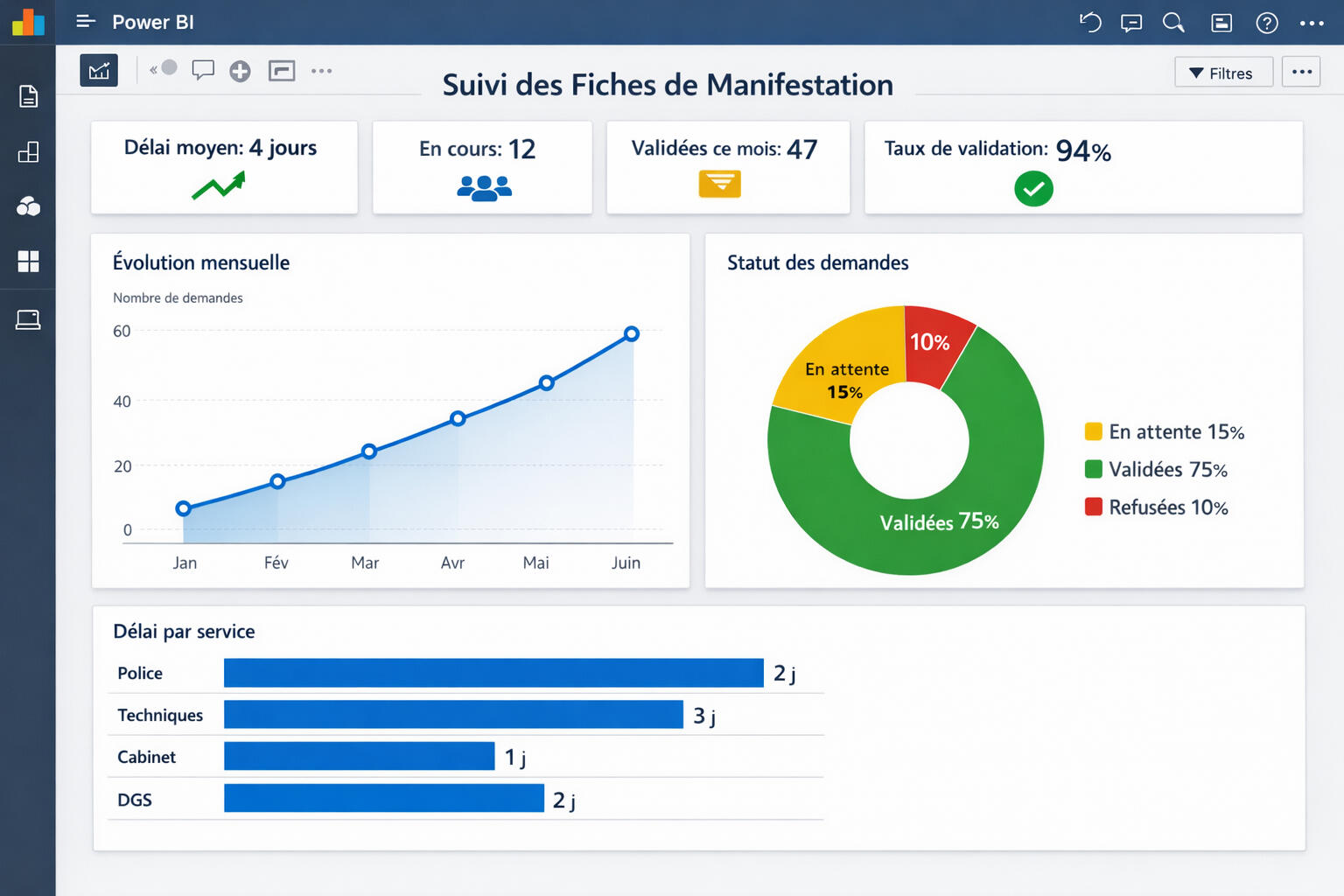Click the undo arrow in header
The image size is (1344, 896).
(x=1090, y=23)
